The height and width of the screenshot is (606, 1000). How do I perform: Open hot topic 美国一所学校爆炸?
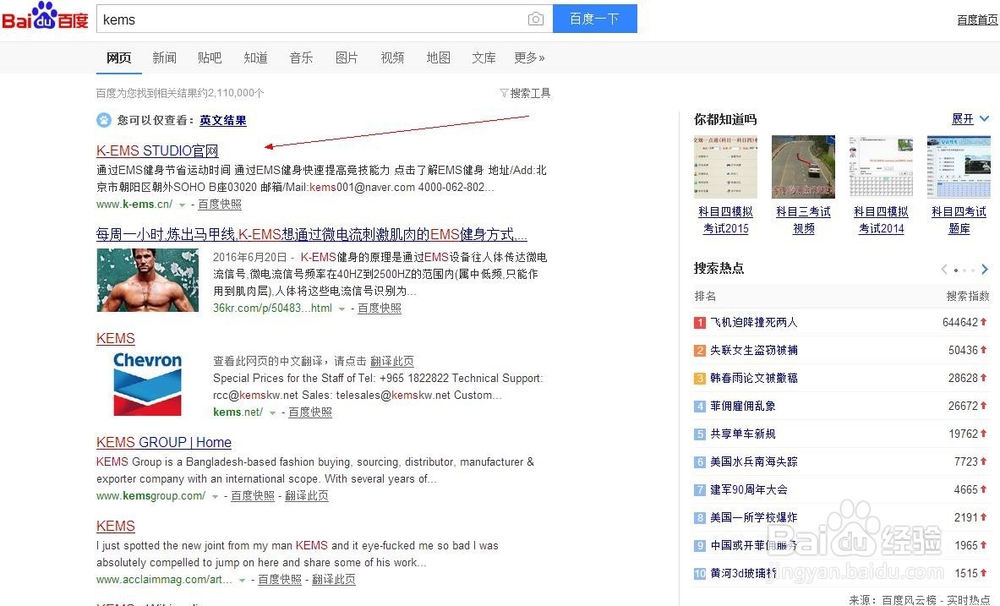pos(754,517)
